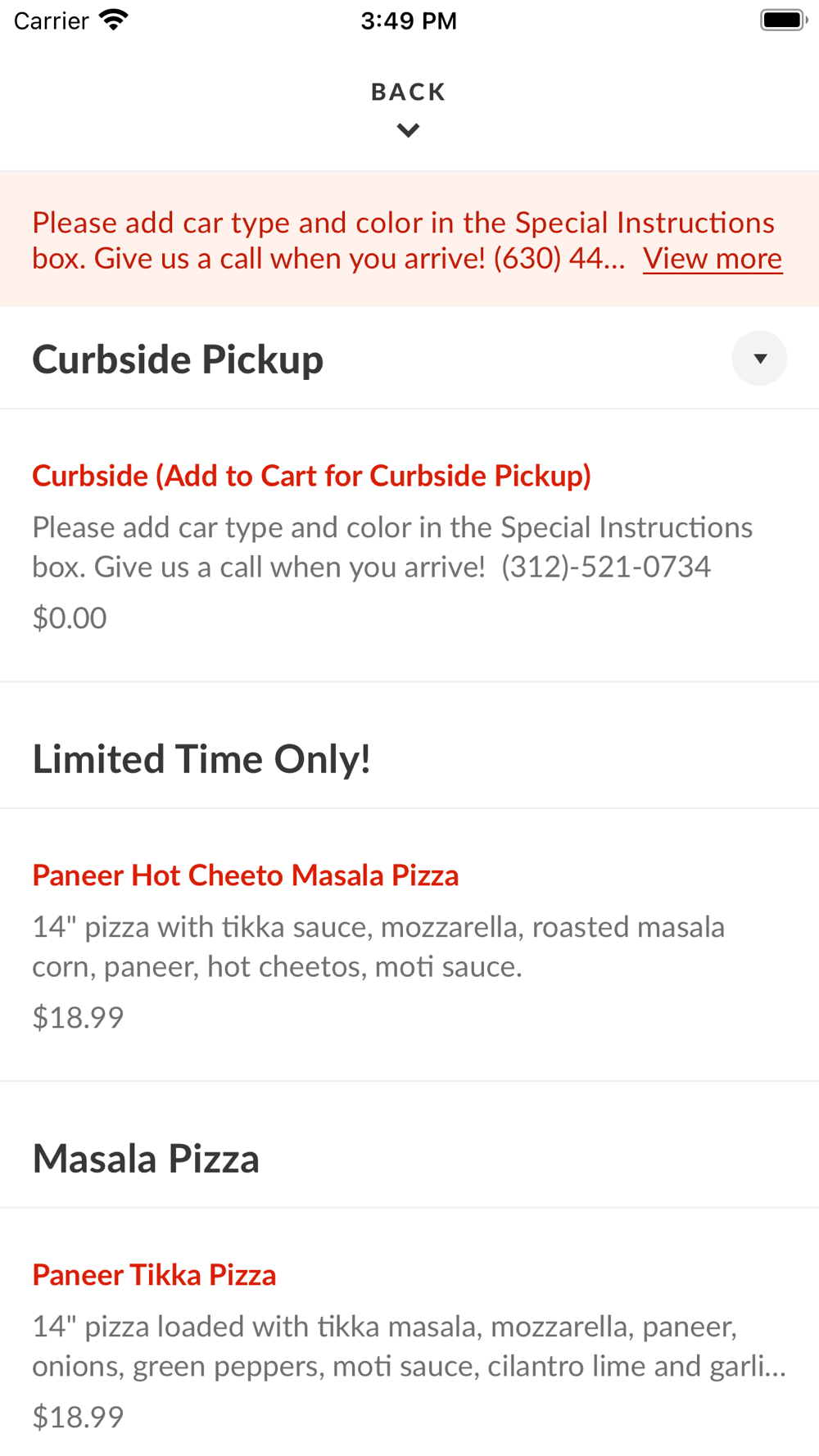Tap the $18.99 Paneer Tikka price

tap(78, 1417)
